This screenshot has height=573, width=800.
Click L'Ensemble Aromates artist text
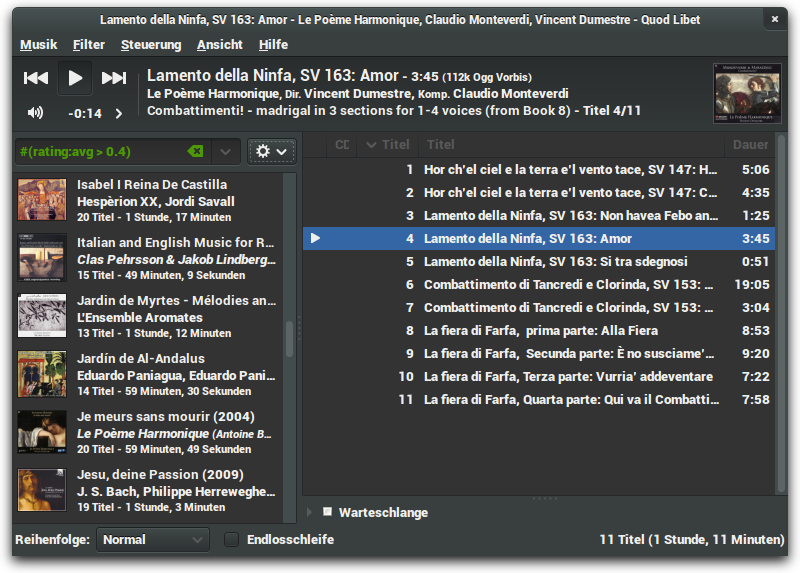140,317
